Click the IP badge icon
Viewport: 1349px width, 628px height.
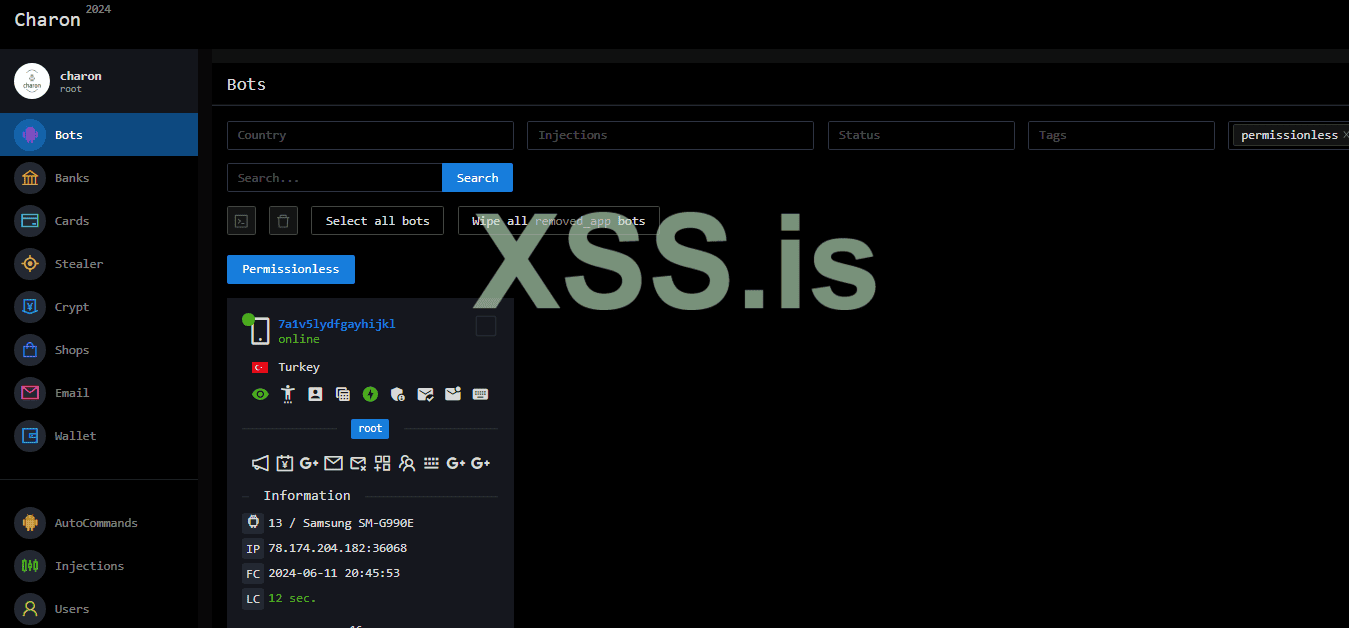pyautogui.click(x=253, y=548)
